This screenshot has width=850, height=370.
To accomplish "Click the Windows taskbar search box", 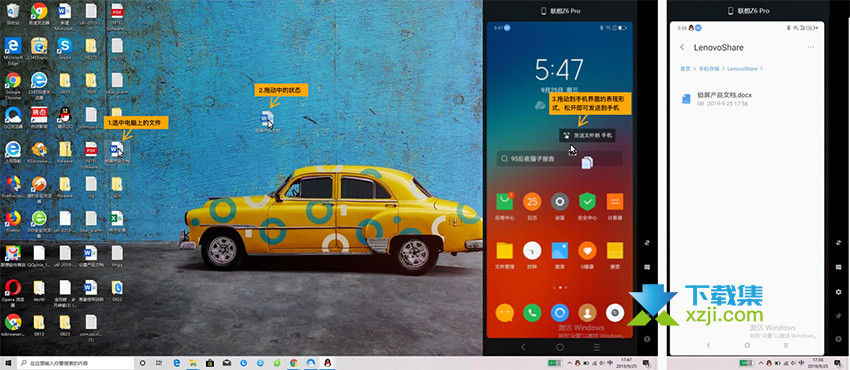I will click(x=75, y=363).
